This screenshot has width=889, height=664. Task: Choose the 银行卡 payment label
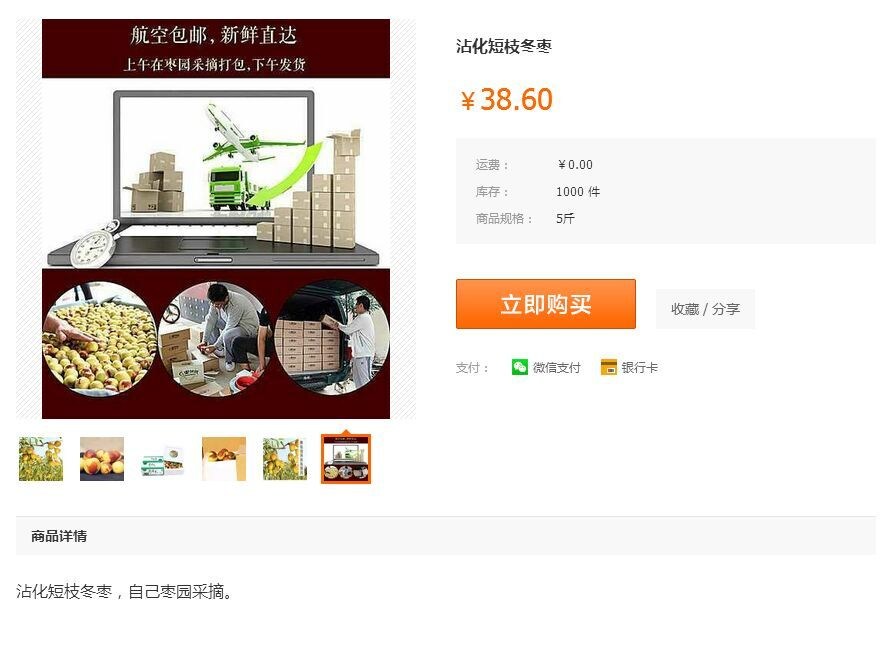[640, 367]
